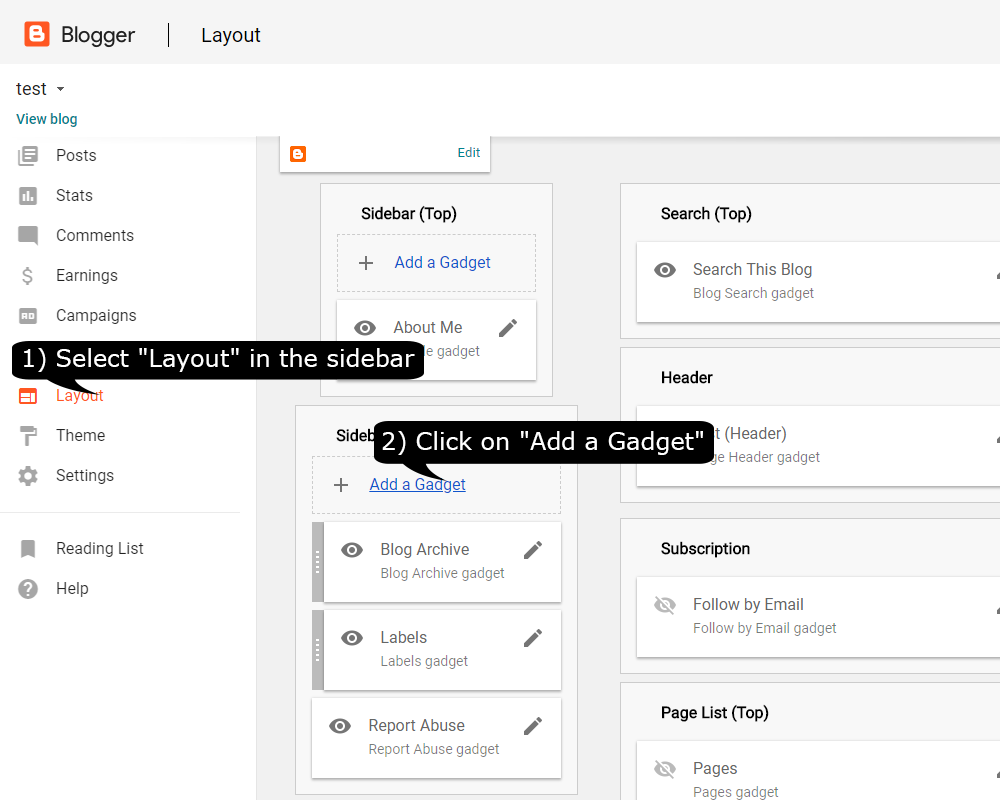Image resolution: width=1000 pixels, height=800 pixels.
Task: Click the View blog link
Action: tap(47, 119)
